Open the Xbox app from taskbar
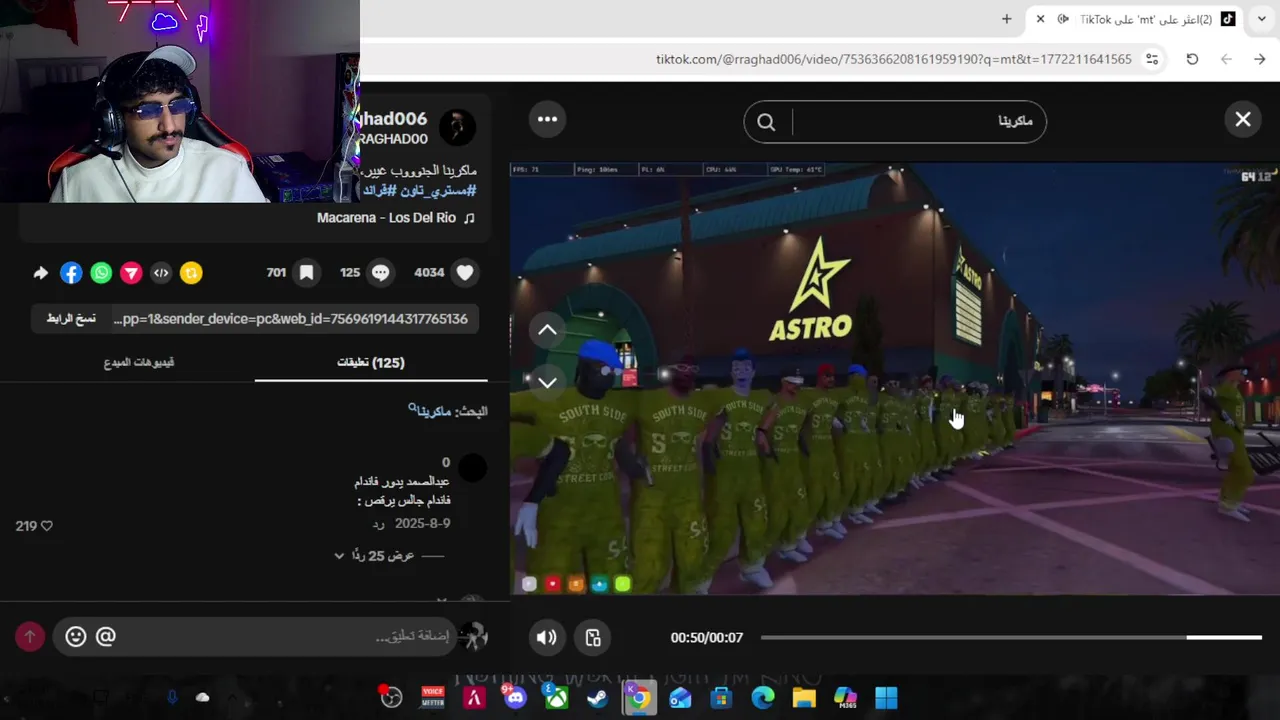1280x720 pixels. tap(556, 697)
